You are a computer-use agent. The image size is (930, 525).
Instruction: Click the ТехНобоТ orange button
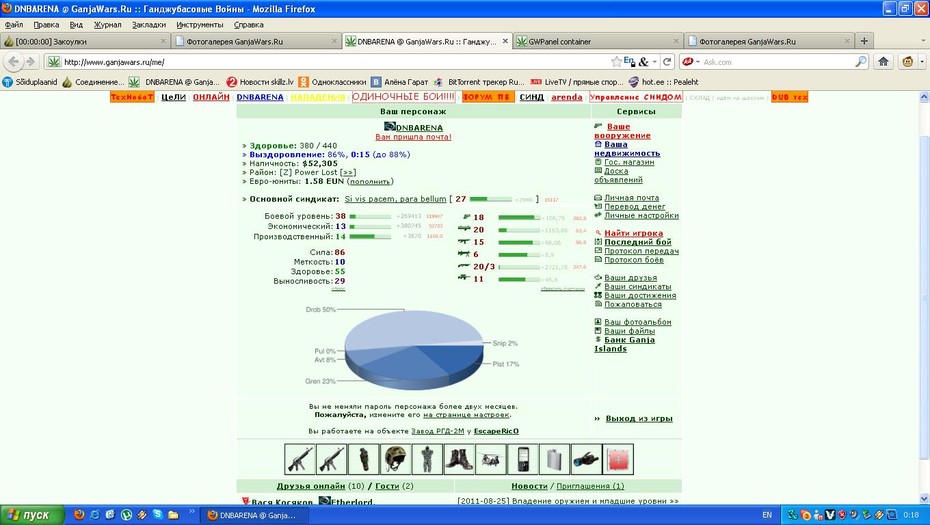pos(132,97)
